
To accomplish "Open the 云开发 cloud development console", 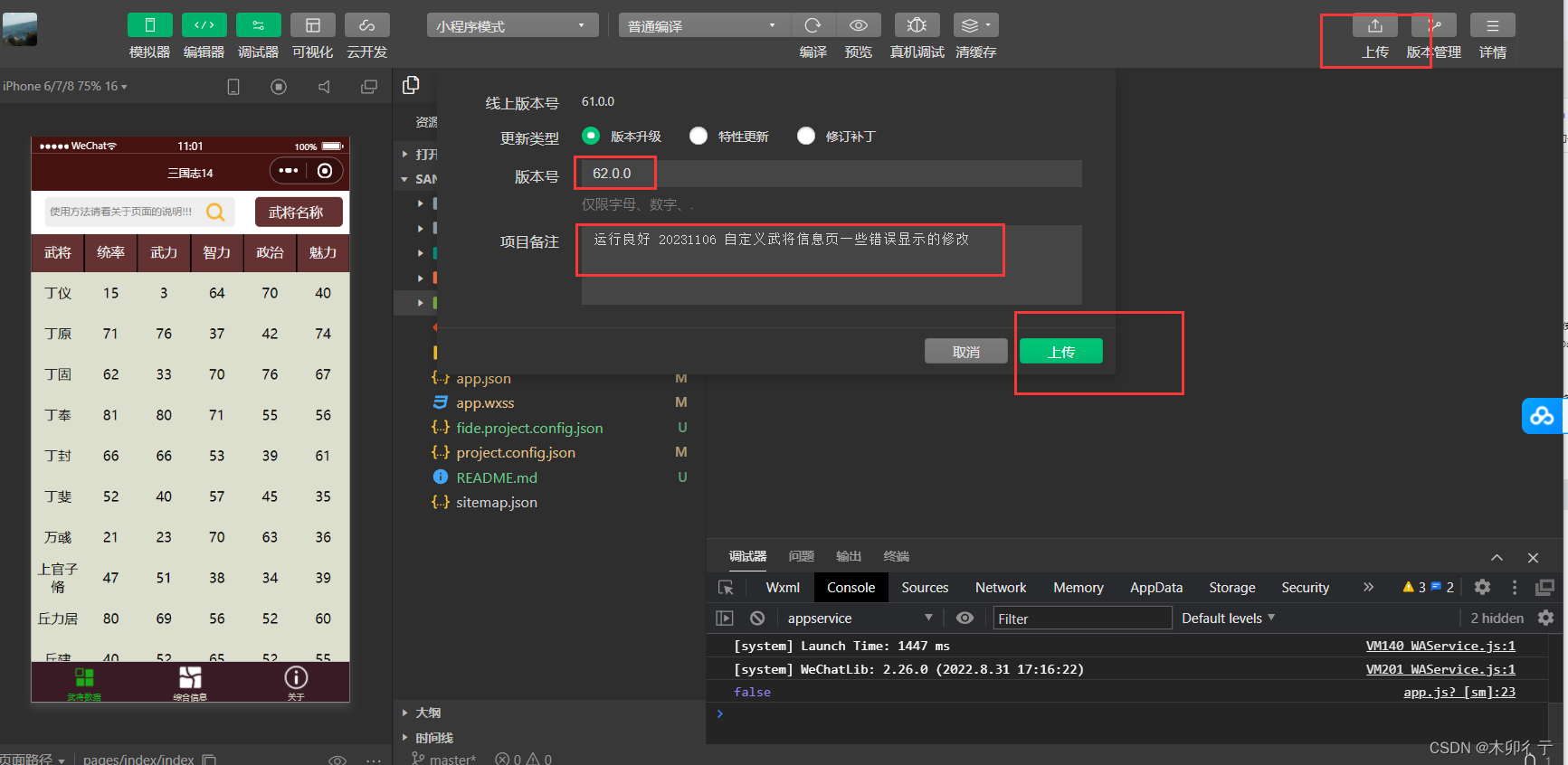I will click(367, 25).
